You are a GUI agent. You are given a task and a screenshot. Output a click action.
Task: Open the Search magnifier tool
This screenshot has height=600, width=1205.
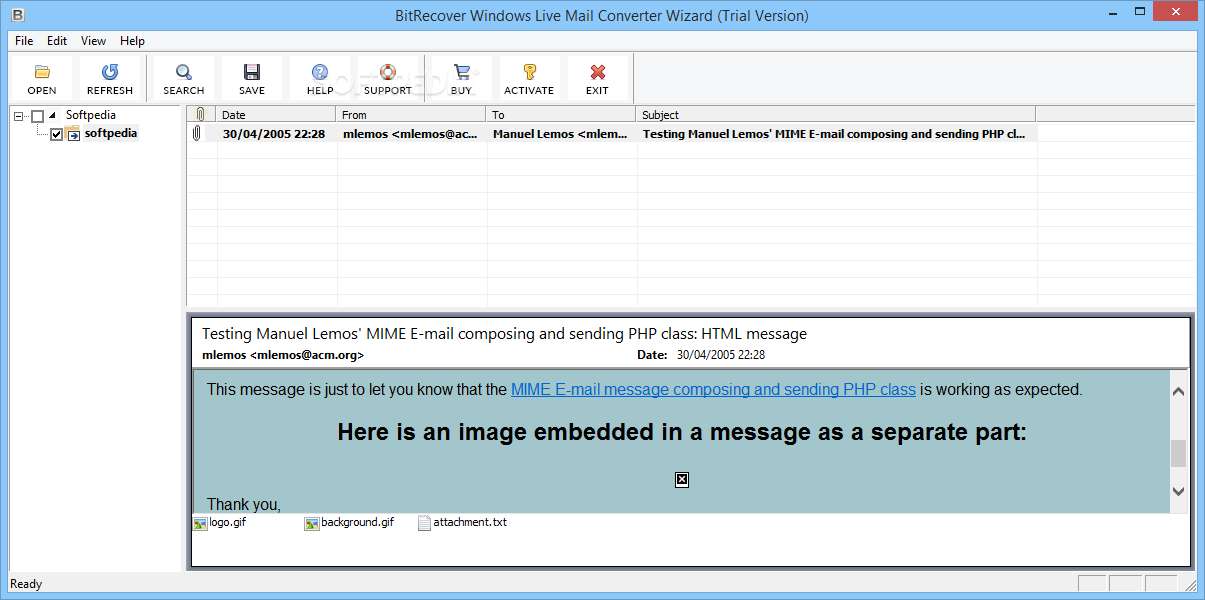184,72
